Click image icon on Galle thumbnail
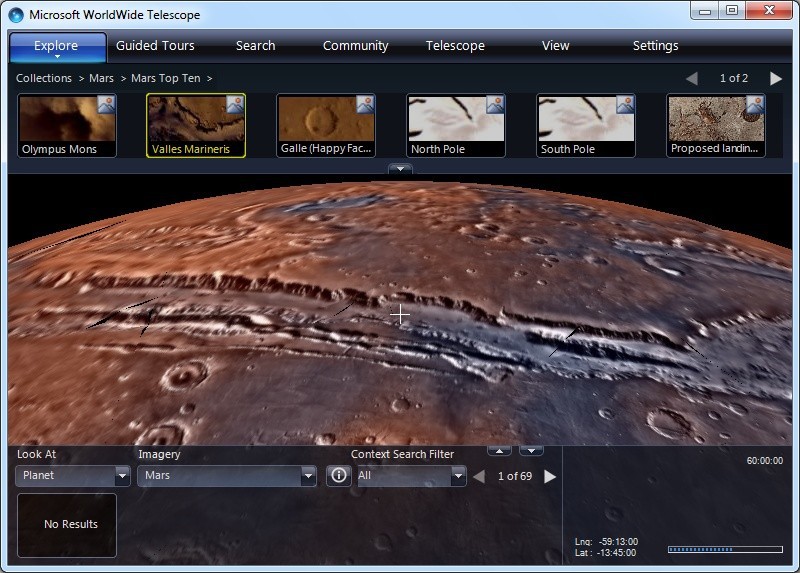Screen dimensions: 800x573 click(x=365, y=105)
